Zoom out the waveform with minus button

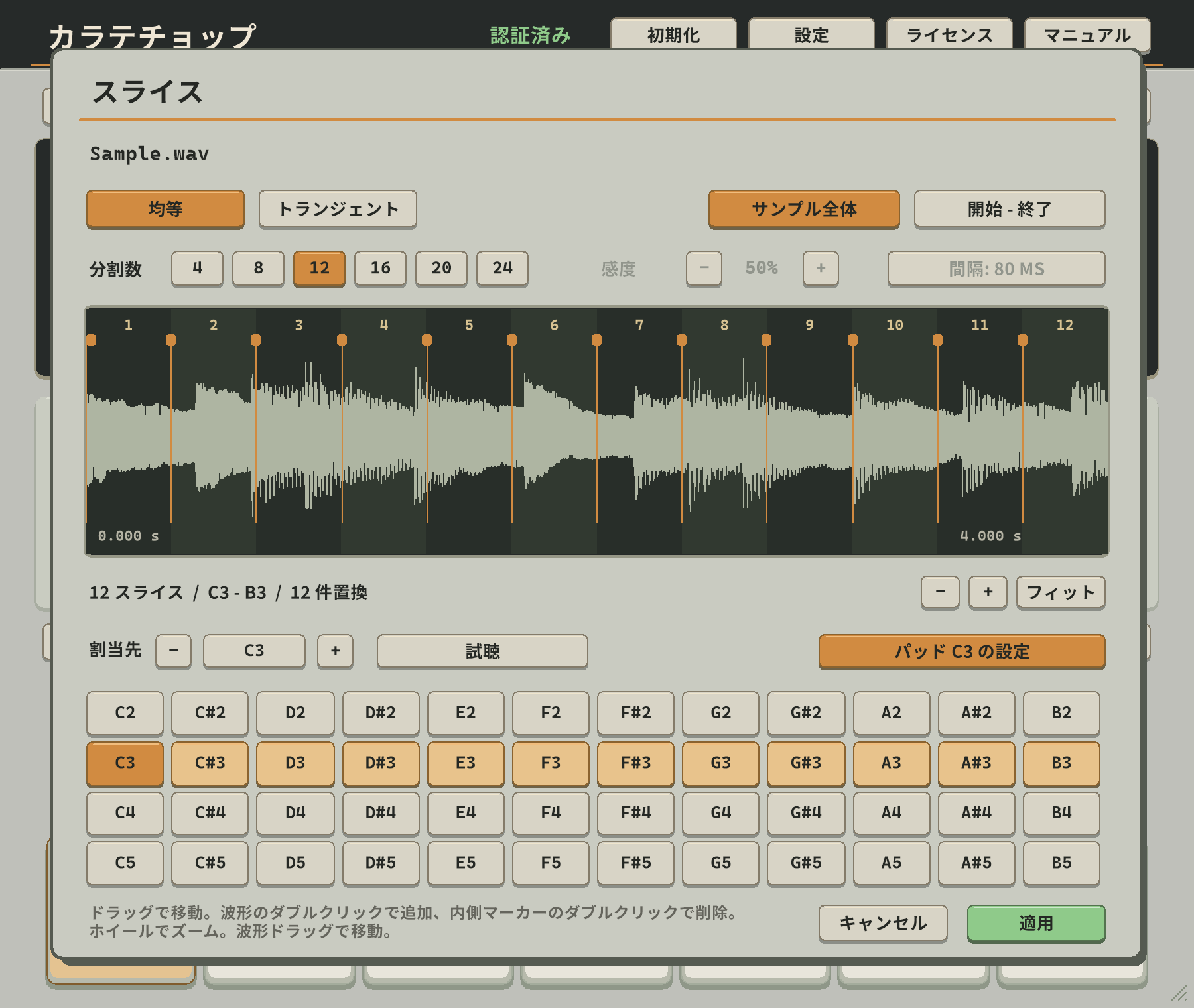point(940,592)
